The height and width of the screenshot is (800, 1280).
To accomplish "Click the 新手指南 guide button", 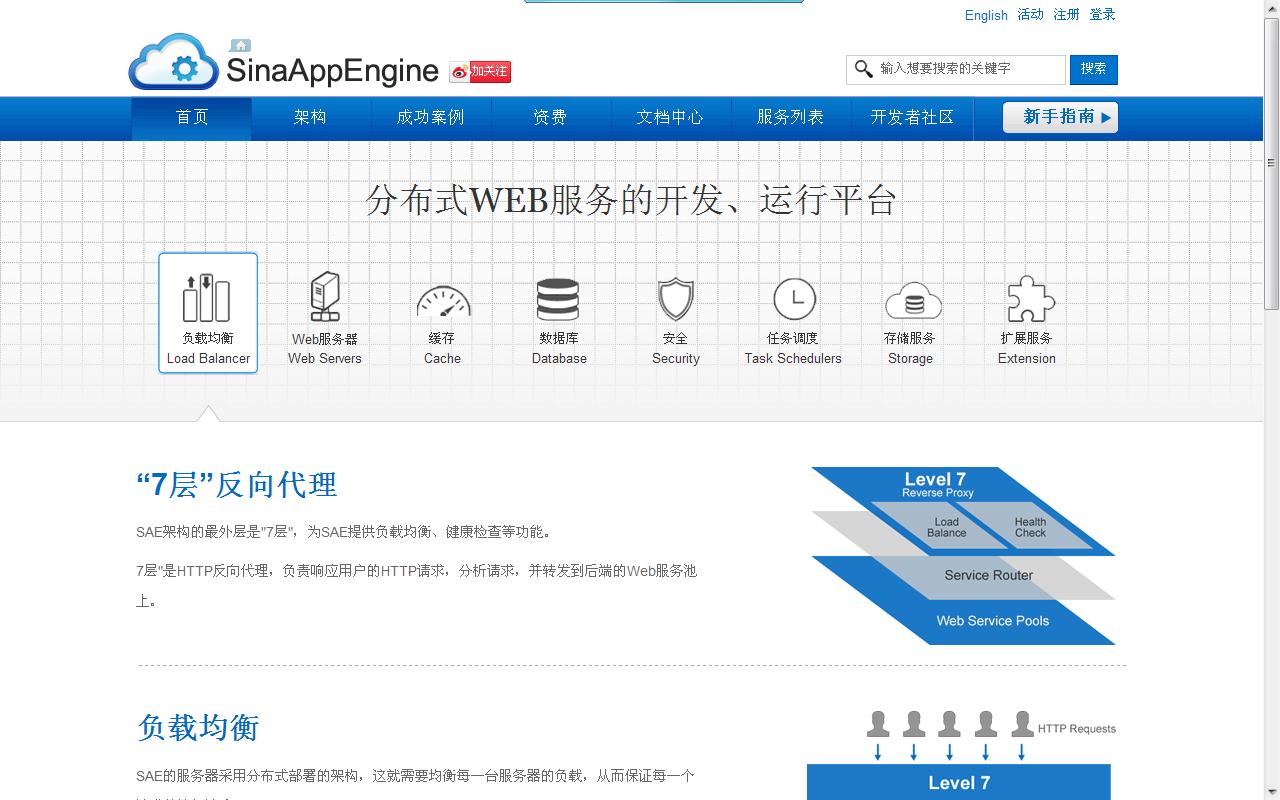I will coord(1060,117).
